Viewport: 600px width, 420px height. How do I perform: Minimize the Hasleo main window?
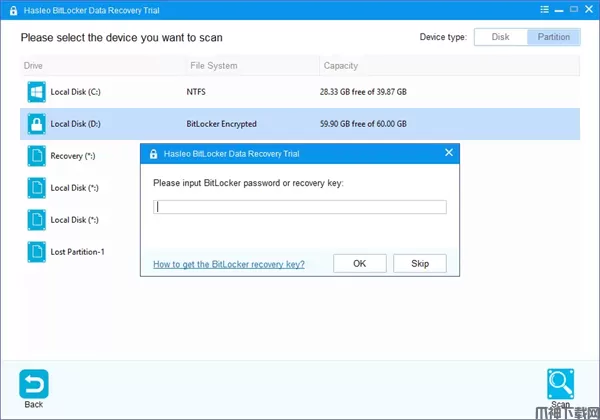(x=559, y=10)
